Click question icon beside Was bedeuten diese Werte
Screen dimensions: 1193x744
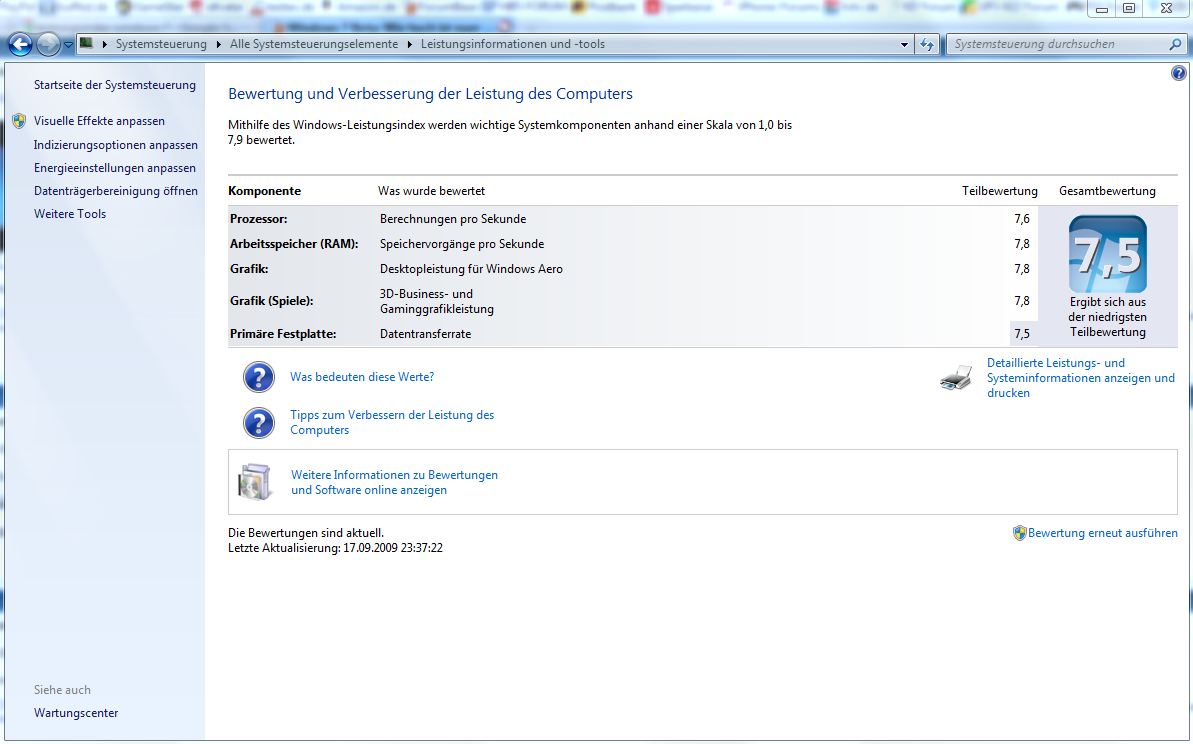259,377
